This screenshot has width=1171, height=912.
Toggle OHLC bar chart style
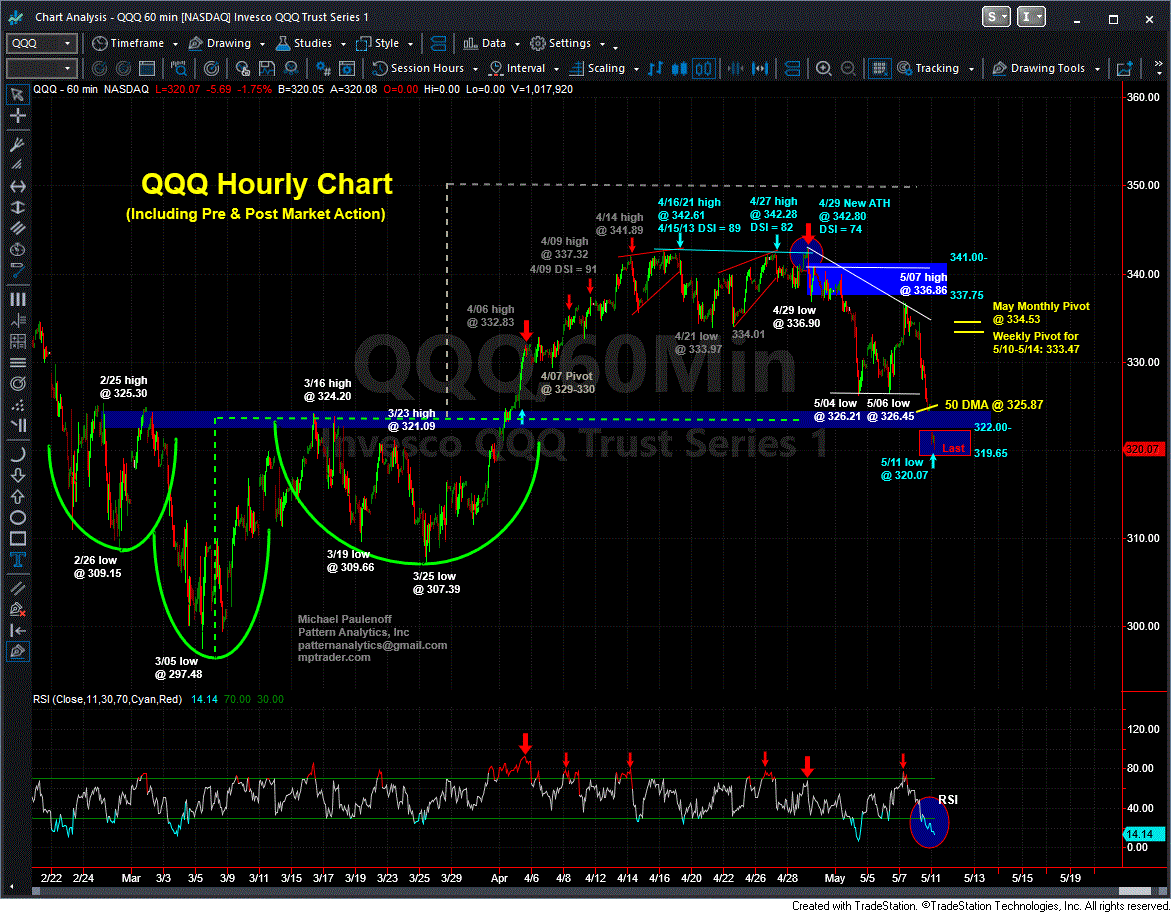[656, 69]
